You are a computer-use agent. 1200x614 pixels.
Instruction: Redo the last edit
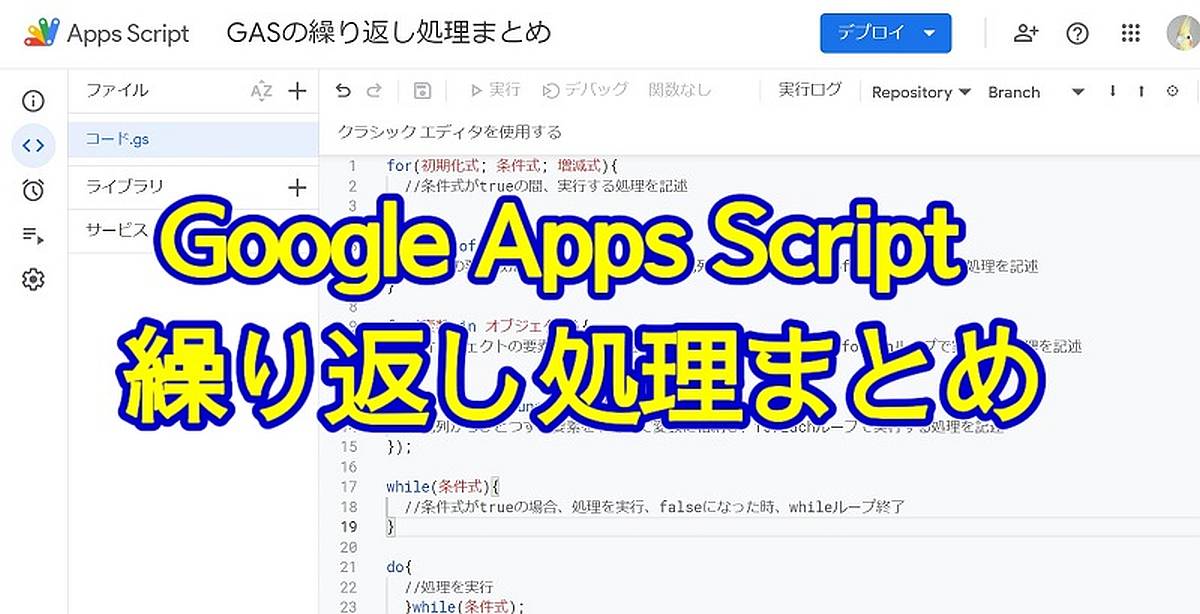375,90
